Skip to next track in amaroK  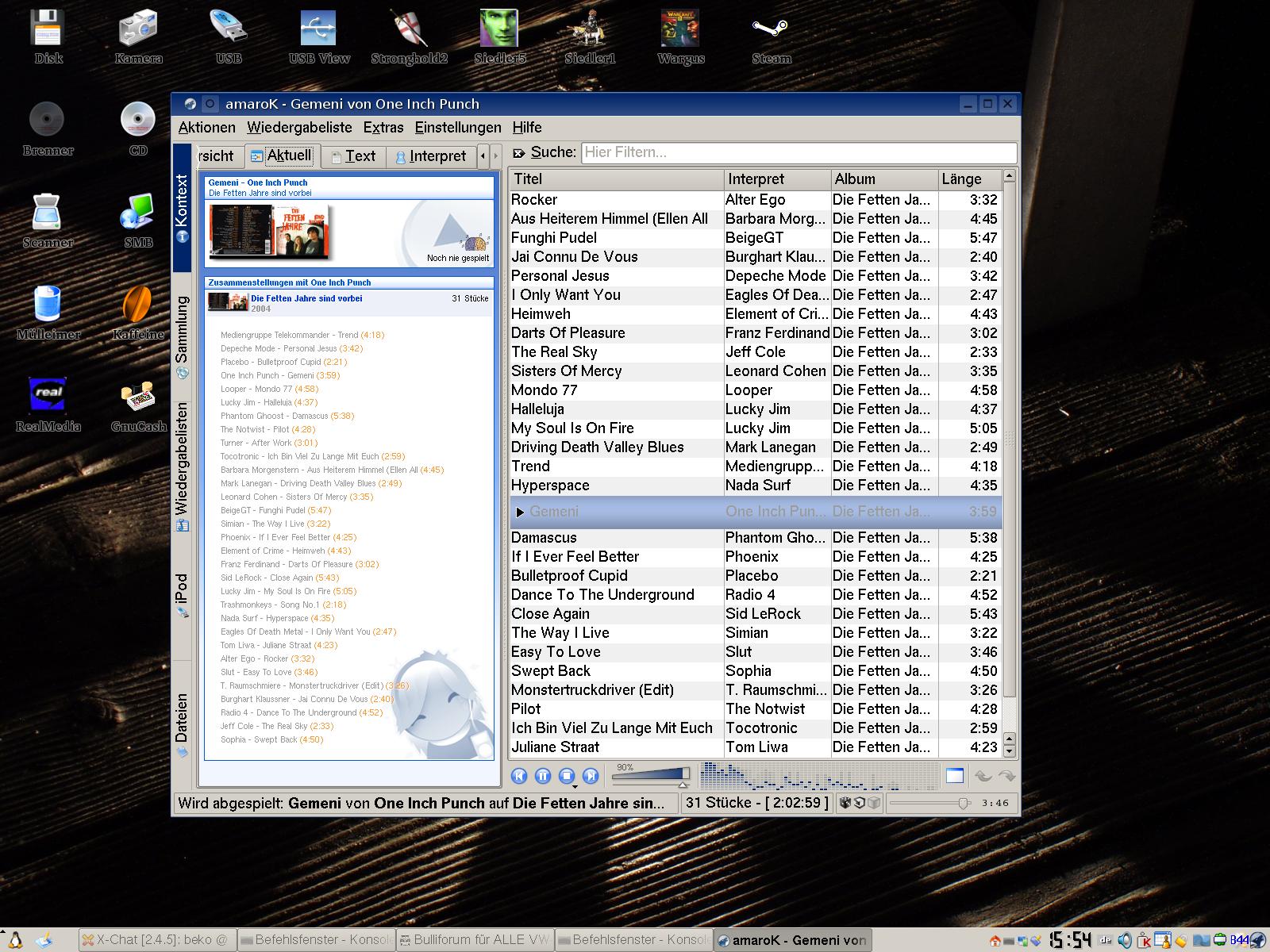pyautogui.click(x=591, y=776)
